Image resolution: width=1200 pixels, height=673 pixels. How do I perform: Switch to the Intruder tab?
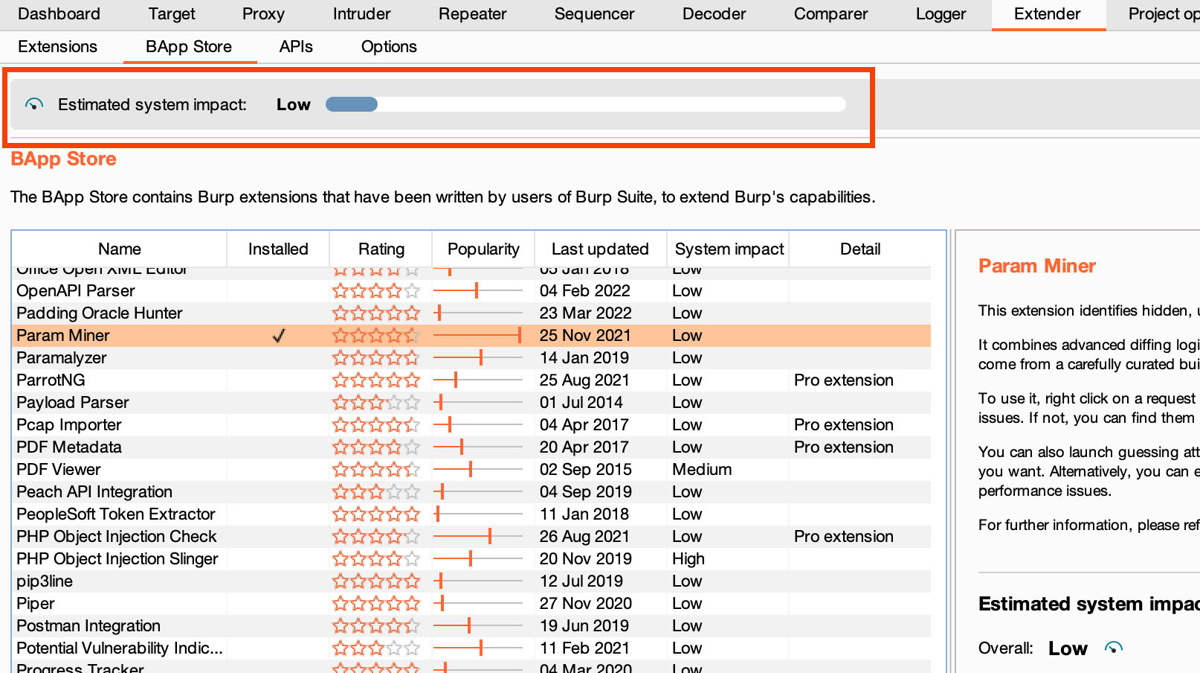pyautogui.click(x=362, y=14)
